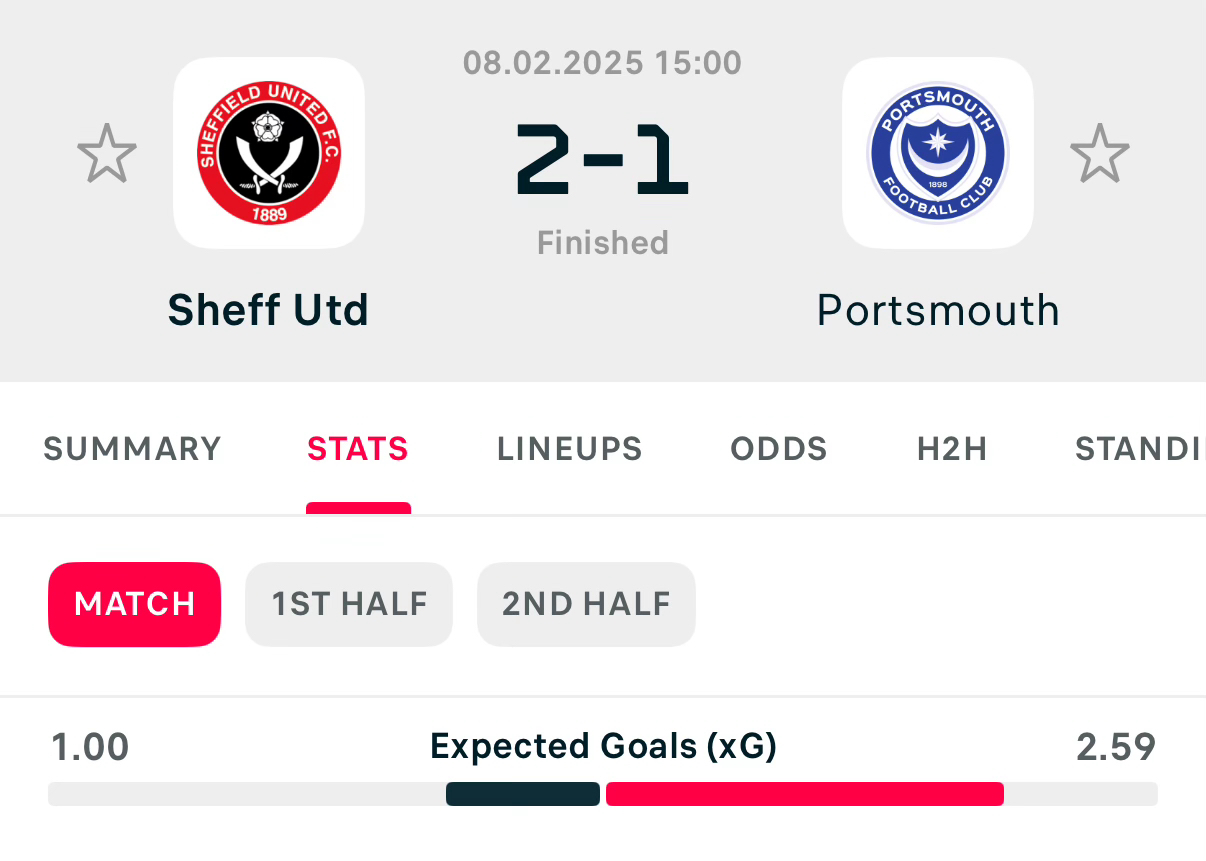View the H2H tab
Screen dimensions: 1206x861
click(x=952, y=449)
